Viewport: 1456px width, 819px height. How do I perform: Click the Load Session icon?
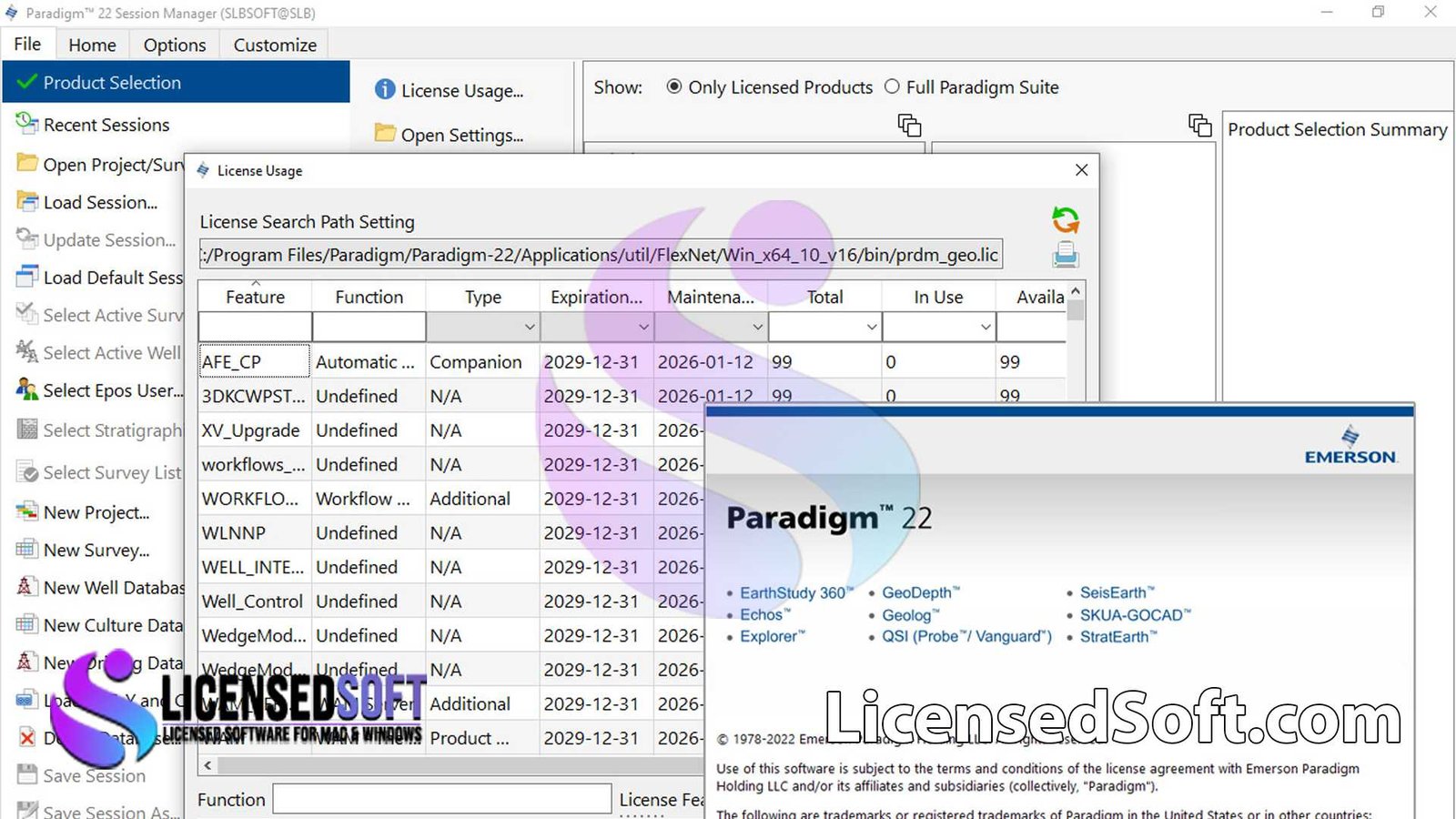point(27,201)
